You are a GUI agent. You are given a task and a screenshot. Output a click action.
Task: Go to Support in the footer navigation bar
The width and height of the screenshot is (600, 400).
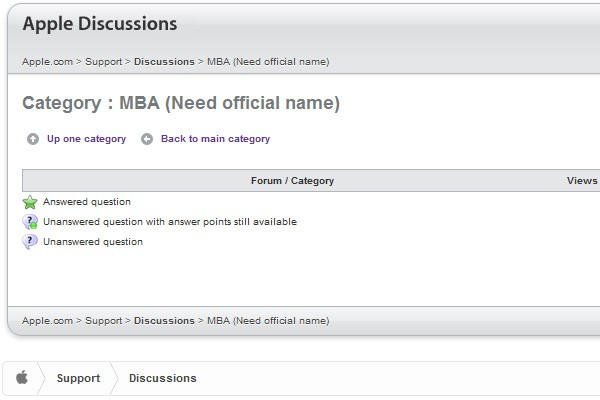(78, 378)
